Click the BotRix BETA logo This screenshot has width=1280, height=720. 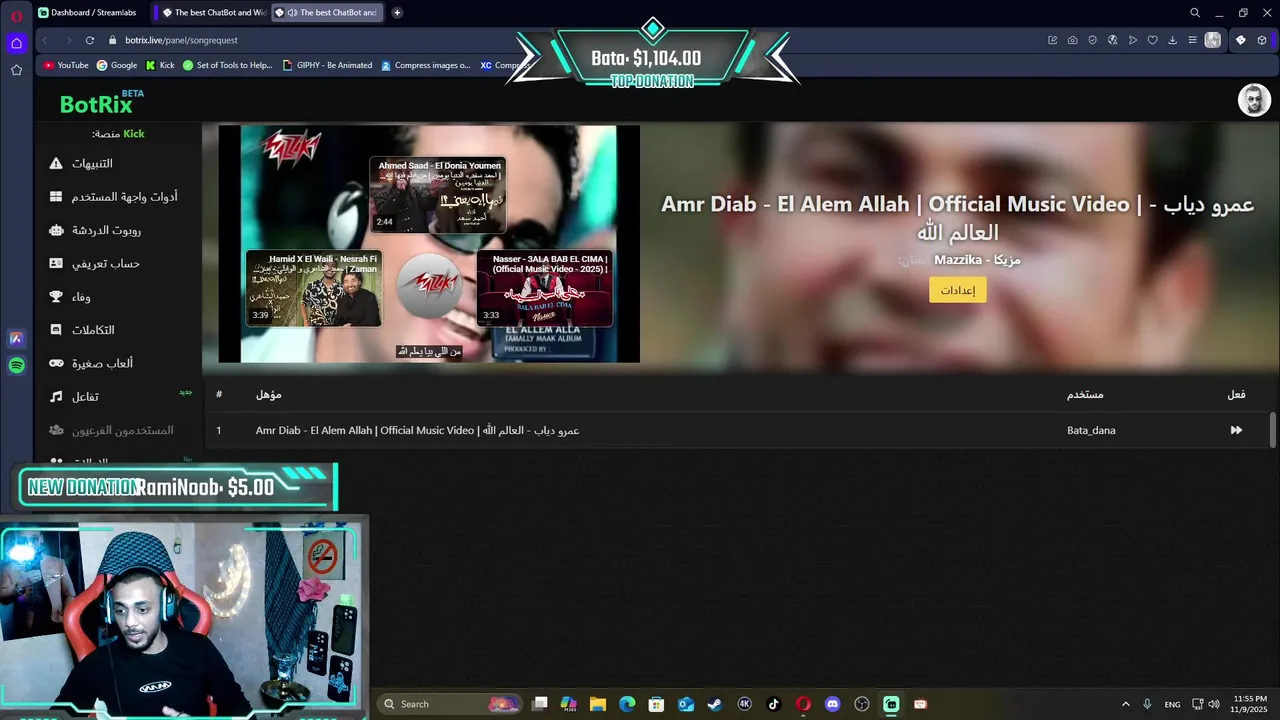(x=101, y=102)
